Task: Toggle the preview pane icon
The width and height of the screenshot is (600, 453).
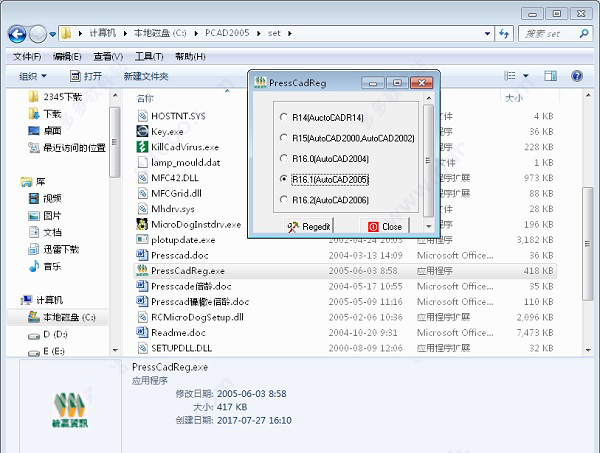Action: coord(551,76)
